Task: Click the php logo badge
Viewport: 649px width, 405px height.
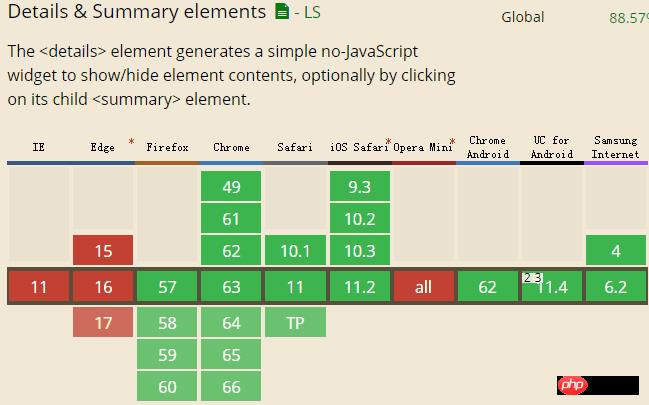Action: tap(544, 385)
